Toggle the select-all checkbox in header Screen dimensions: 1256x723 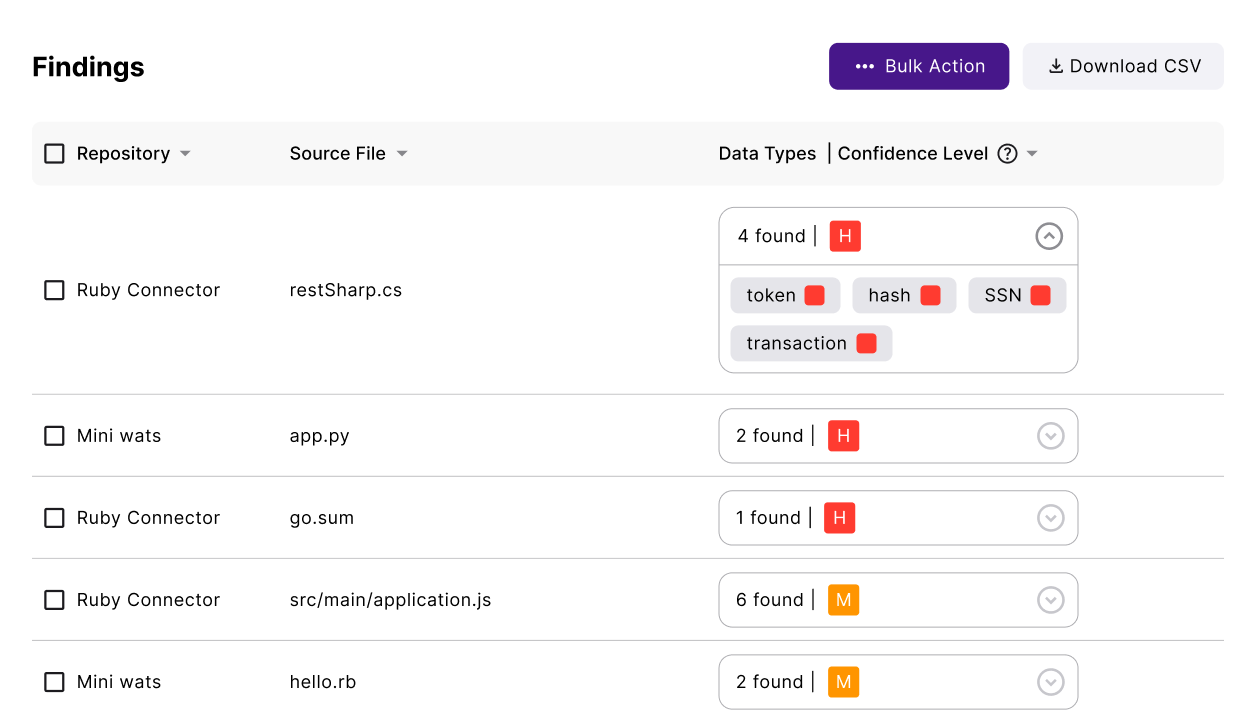[x=54, y=153]
